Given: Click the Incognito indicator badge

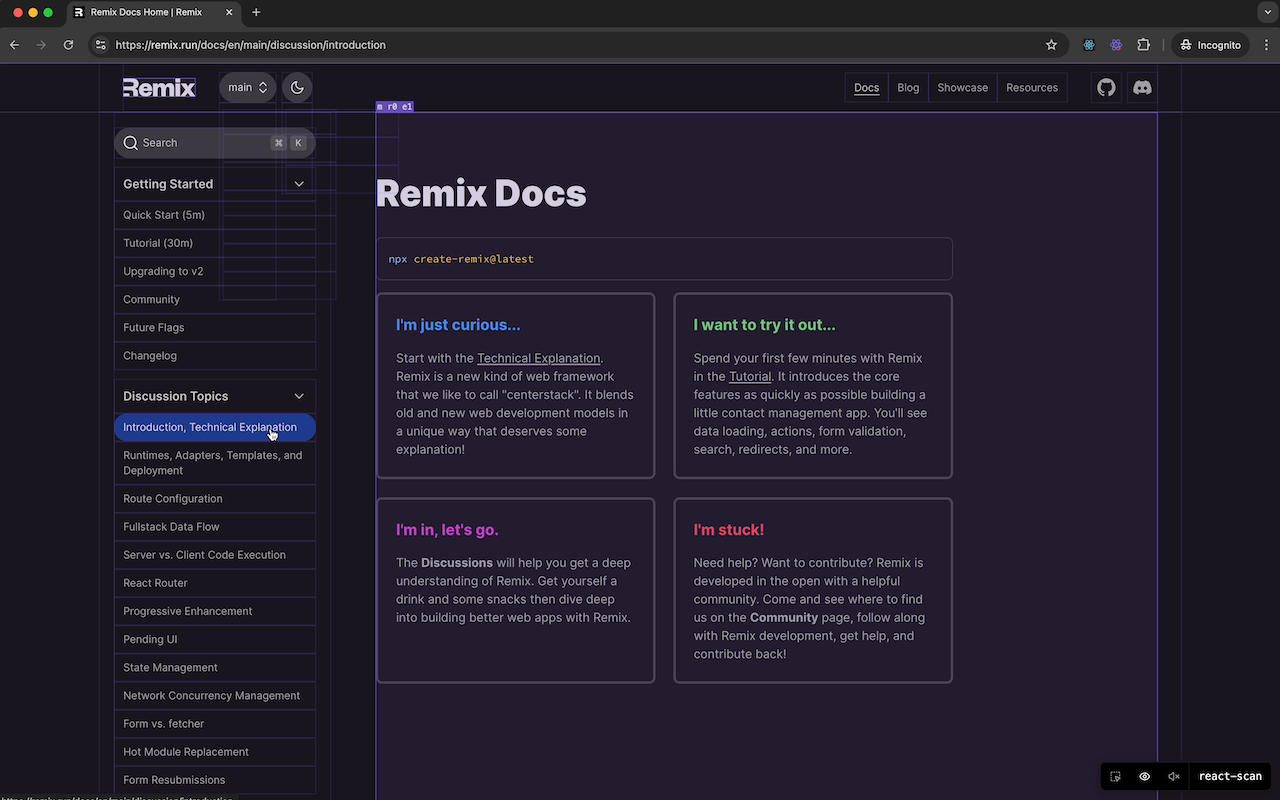Looking at the screenshot, I should click(x=1210, y=45).
